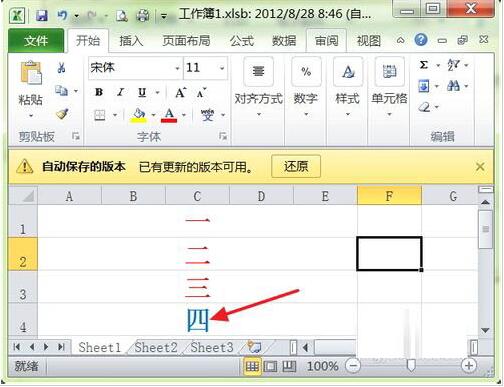Image resolution: width=504 pixels, height=387 pixels.
Task: Click the Increase Font Size icon
Action: (x=181, y=92)
